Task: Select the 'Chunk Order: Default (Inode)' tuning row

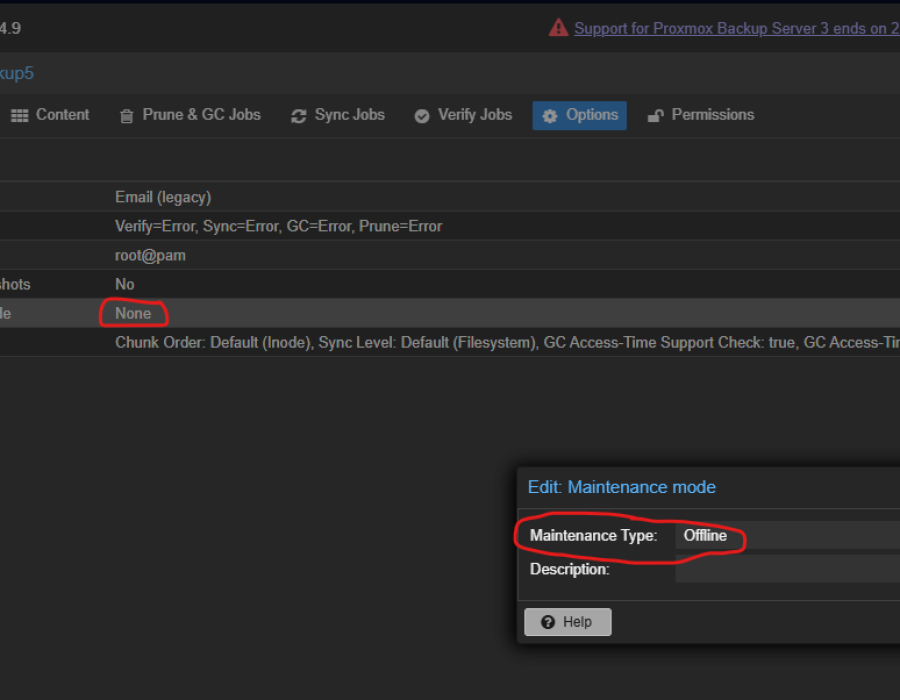Action: click(450, 343)
